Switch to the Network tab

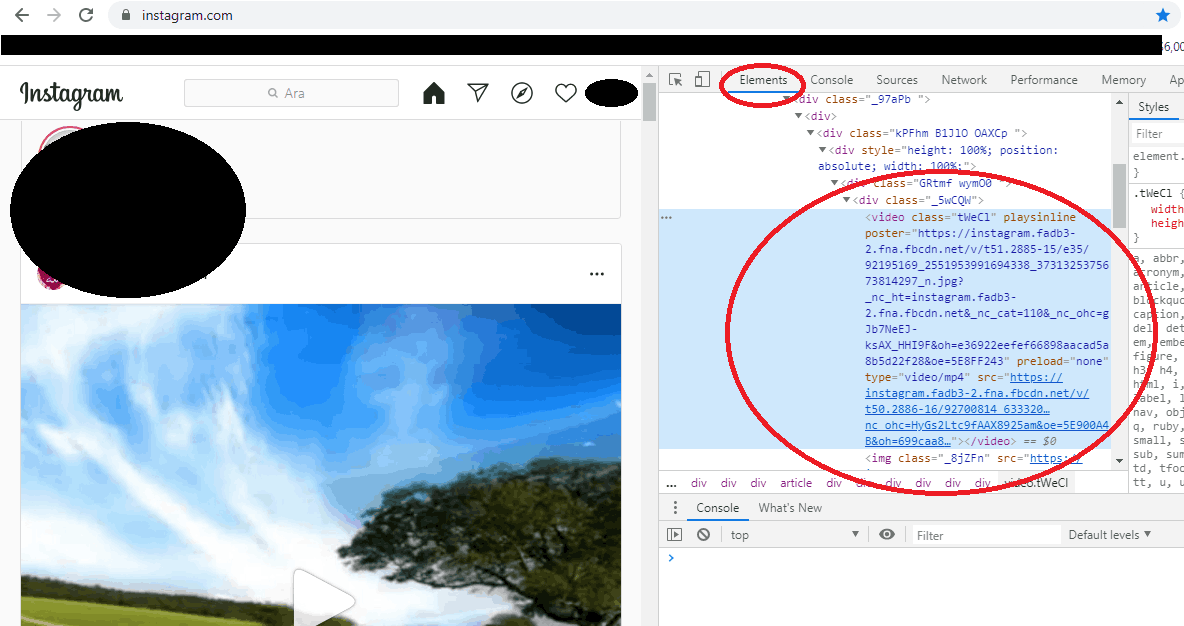[x=964, y=80]
